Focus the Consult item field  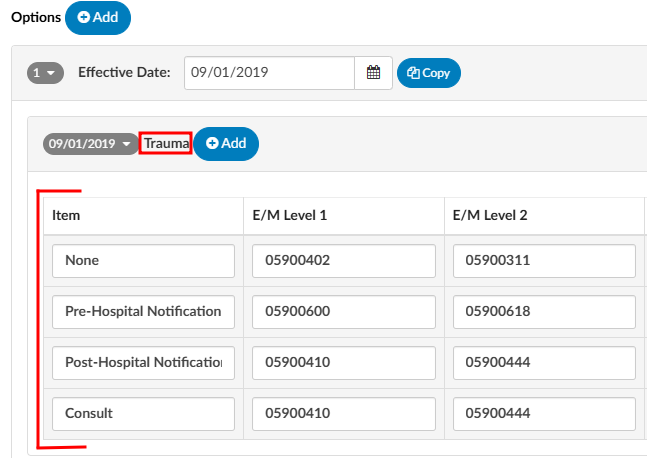(x=143, y=414)
